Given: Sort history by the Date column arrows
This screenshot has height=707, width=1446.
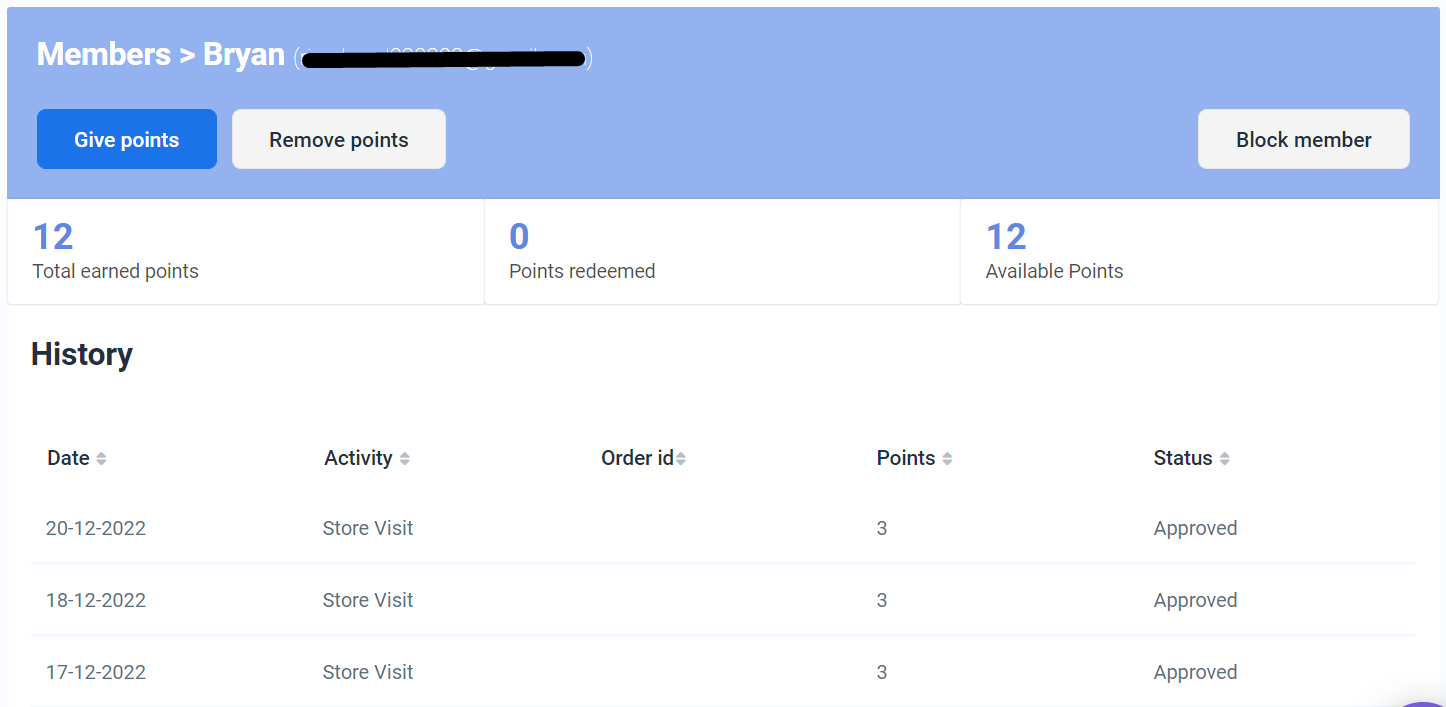Looking at the screenshot, I should 101,458.
